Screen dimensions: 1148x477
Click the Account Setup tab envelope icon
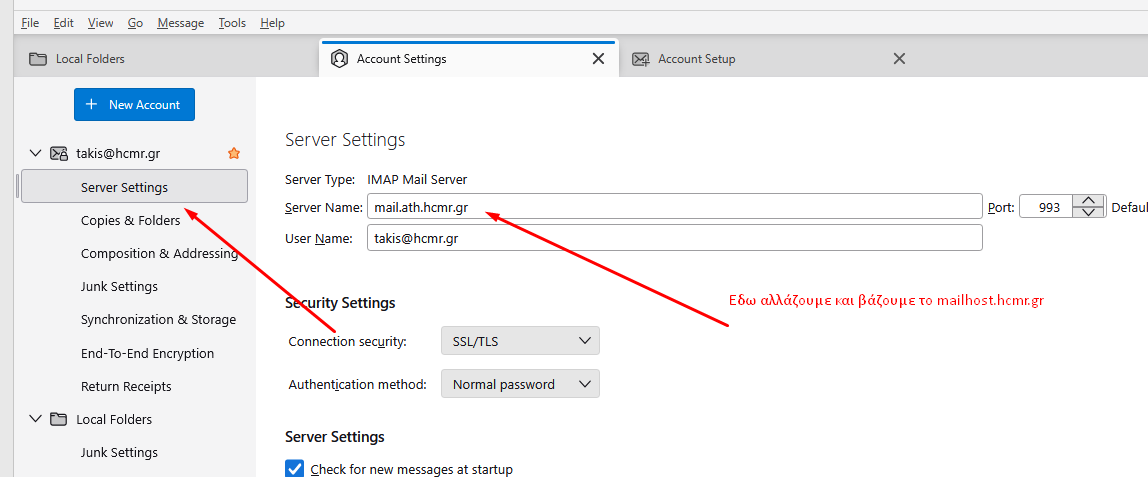pos(641,59)
